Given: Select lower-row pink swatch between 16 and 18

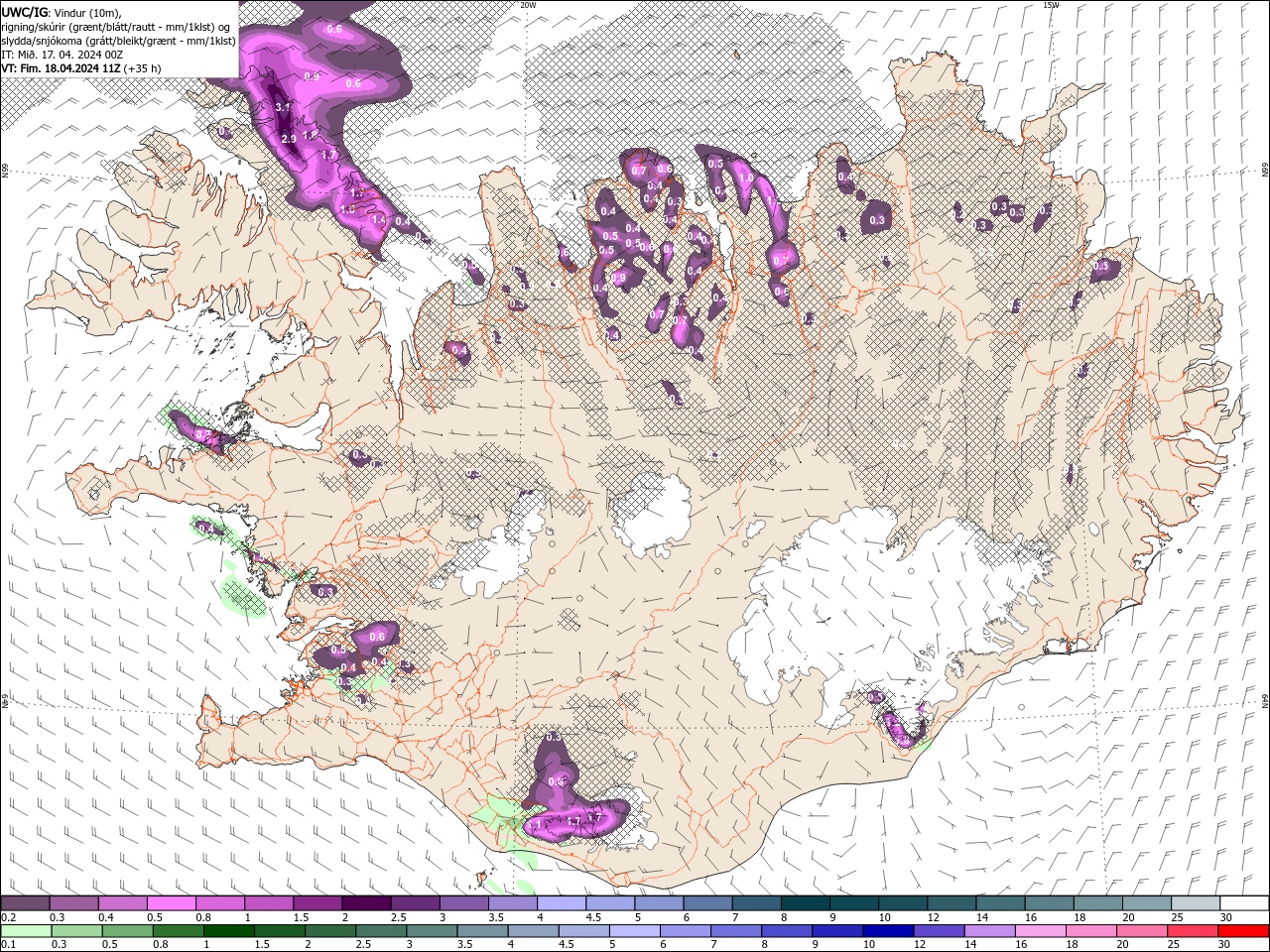Looking at the screenshot, I should click(1040, 931).
